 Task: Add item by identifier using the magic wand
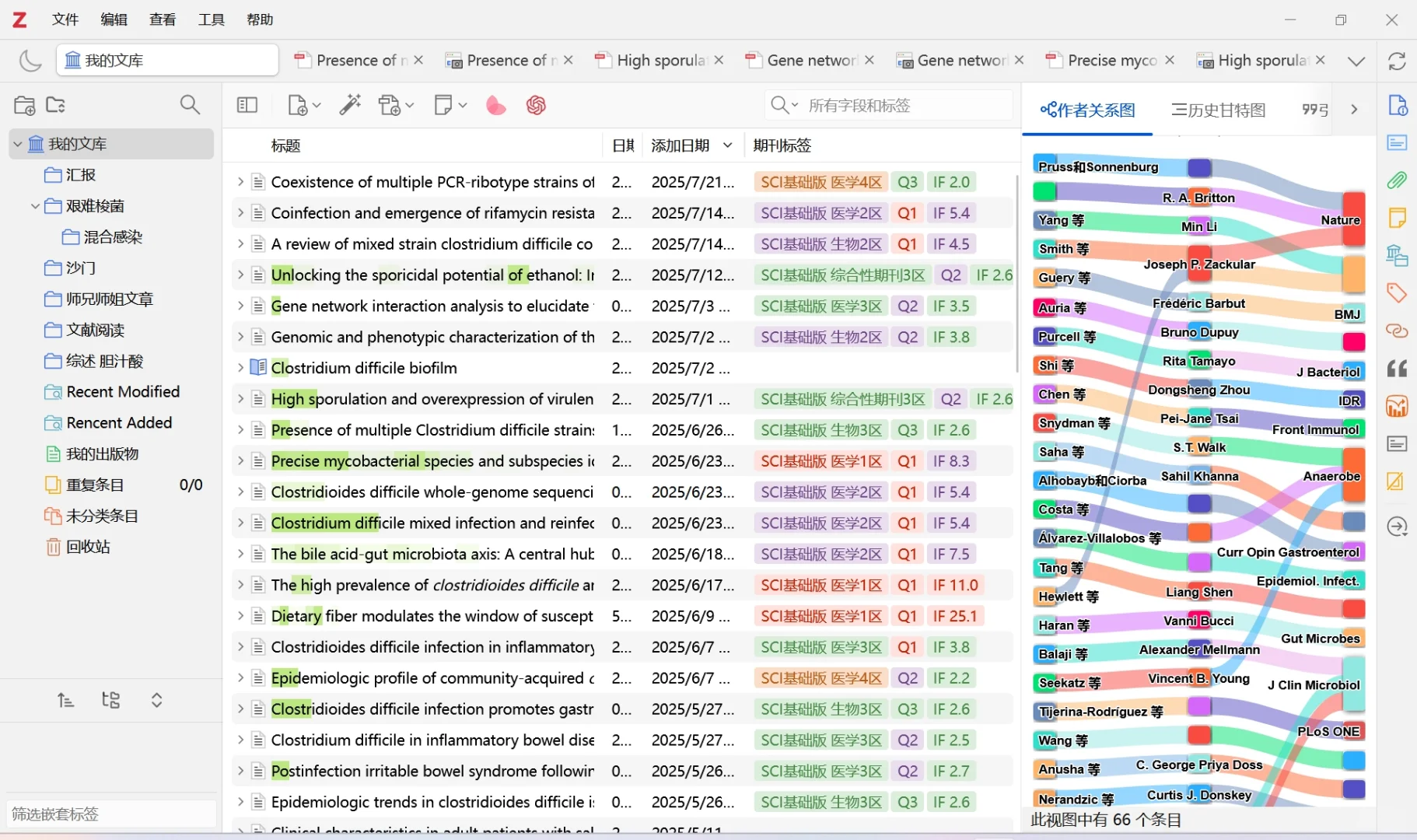(351, 105)
